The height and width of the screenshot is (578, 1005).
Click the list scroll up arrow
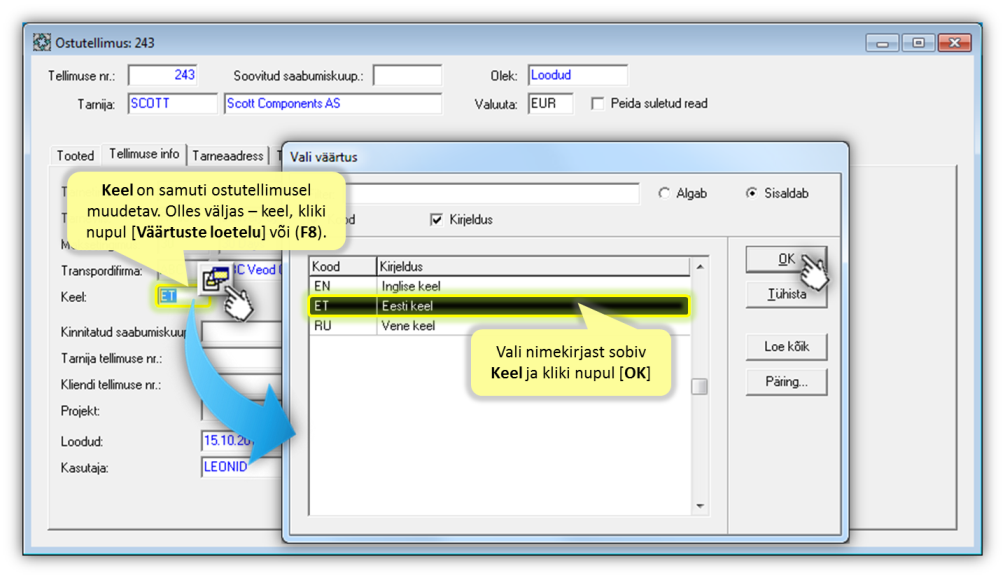[700, 267]
